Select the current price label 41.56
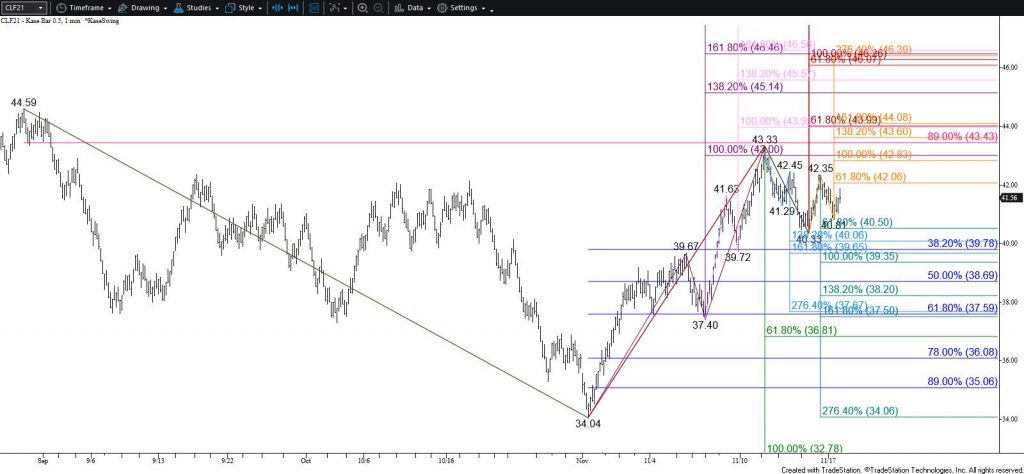 1008,198
